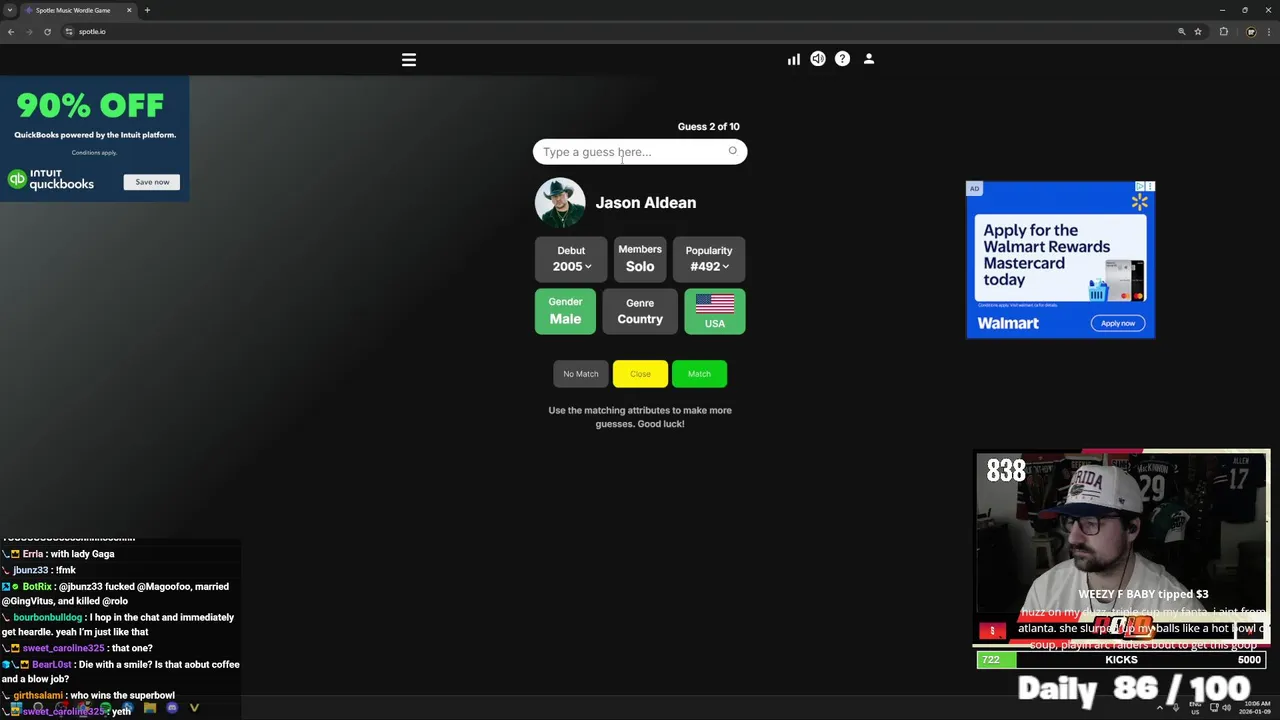Toggle the sound speaker icon
The width and height of the screenshot is (1280, 720).
(x=818, y=59)
